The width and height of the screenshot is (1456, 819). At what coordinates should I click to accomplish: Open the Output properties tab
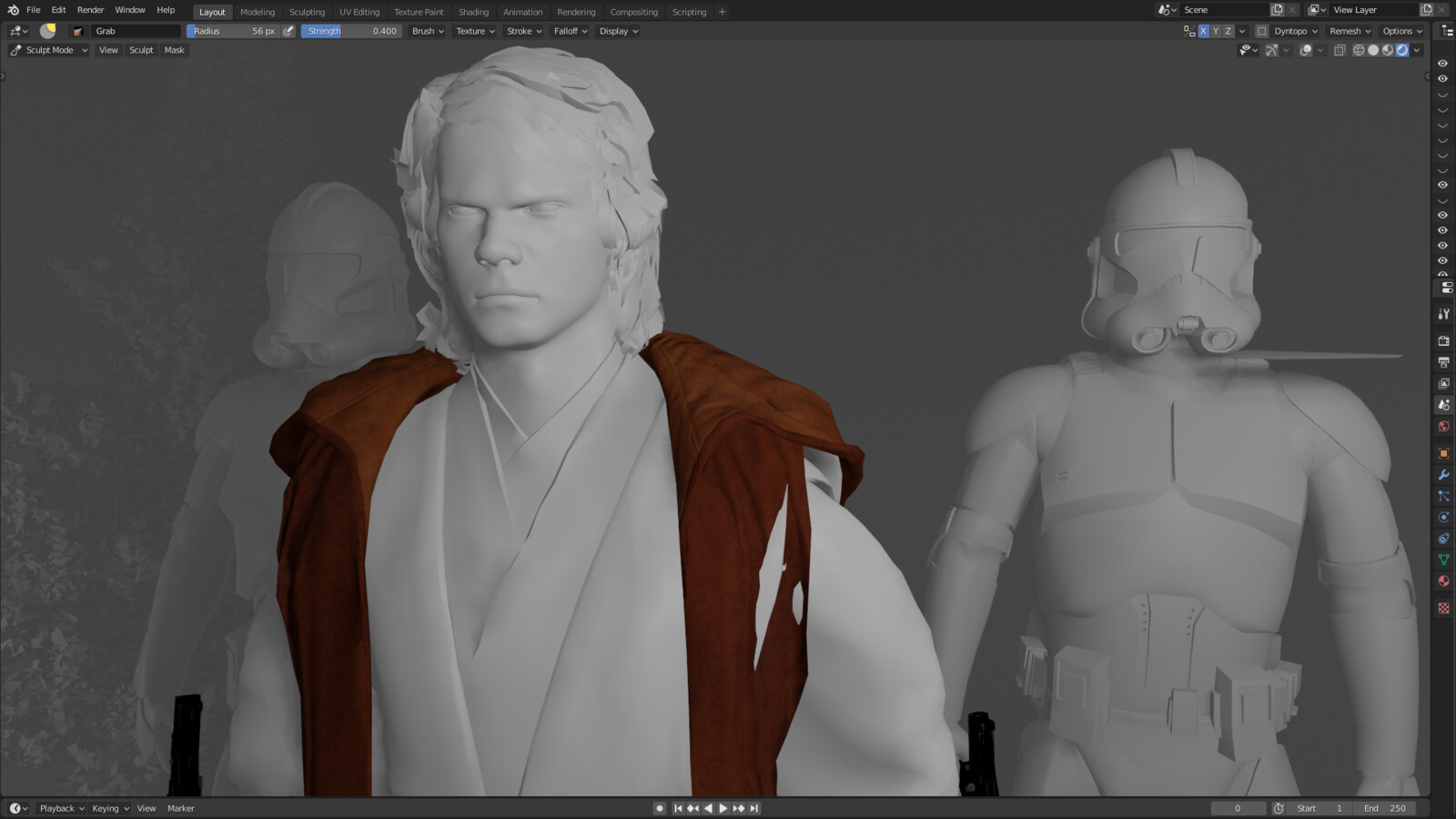point(1443,362)
